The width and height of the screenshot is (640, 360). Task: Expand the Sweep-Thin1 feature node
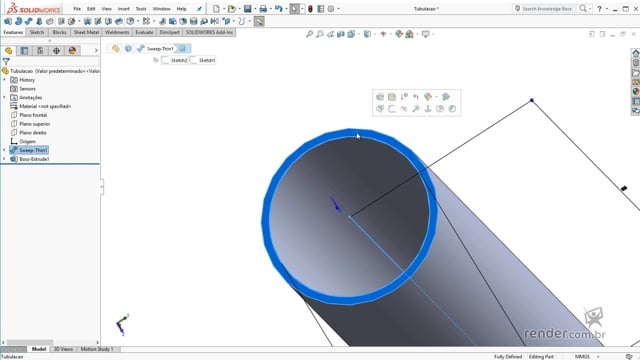(4, 150)
